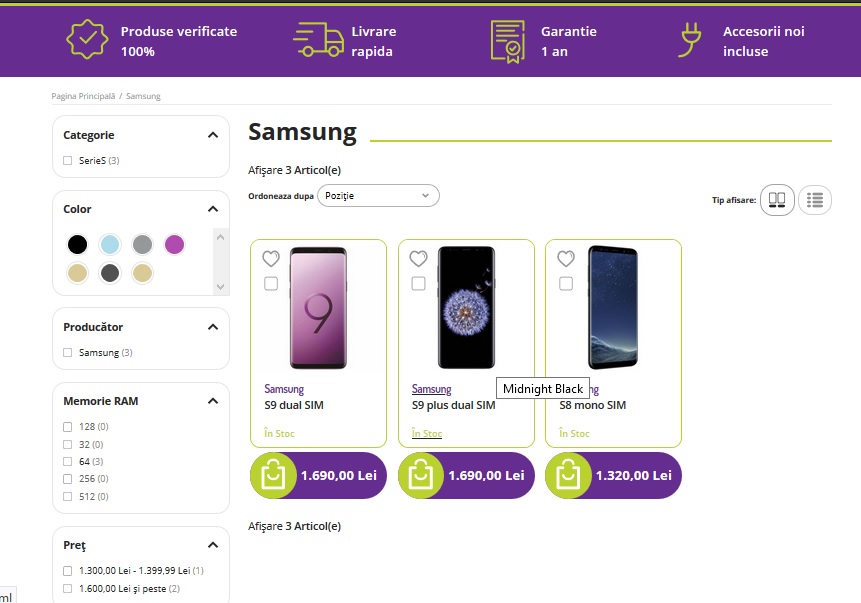The width and height of the screenshot is (861, 603).
Task: Tick the SerieS category checkbox
Action: tap(68, 161)
